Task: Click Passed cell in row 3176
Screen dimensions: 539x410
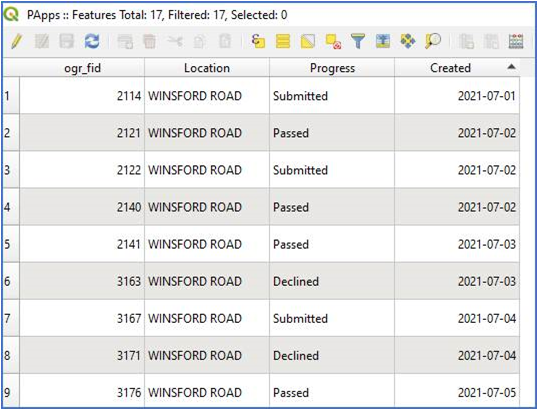Action: [332, 391]
